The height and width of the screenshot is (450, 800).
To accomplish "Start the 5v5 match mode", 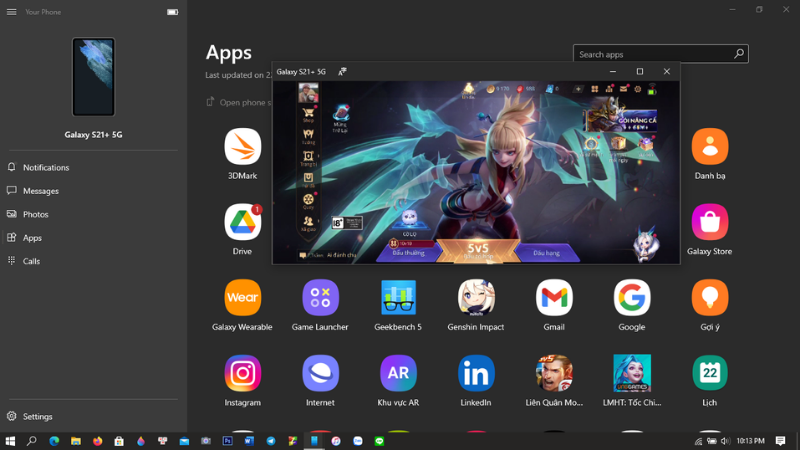I will (478, 250).
